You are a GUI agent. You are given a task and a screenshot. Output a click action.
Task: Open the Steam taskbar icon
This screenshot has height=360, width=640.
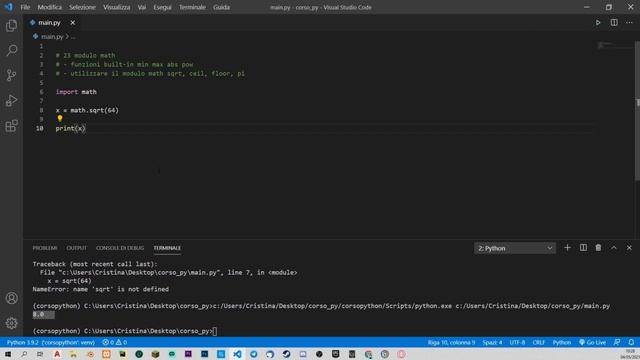pyautogui.click(x=287, y=354)
